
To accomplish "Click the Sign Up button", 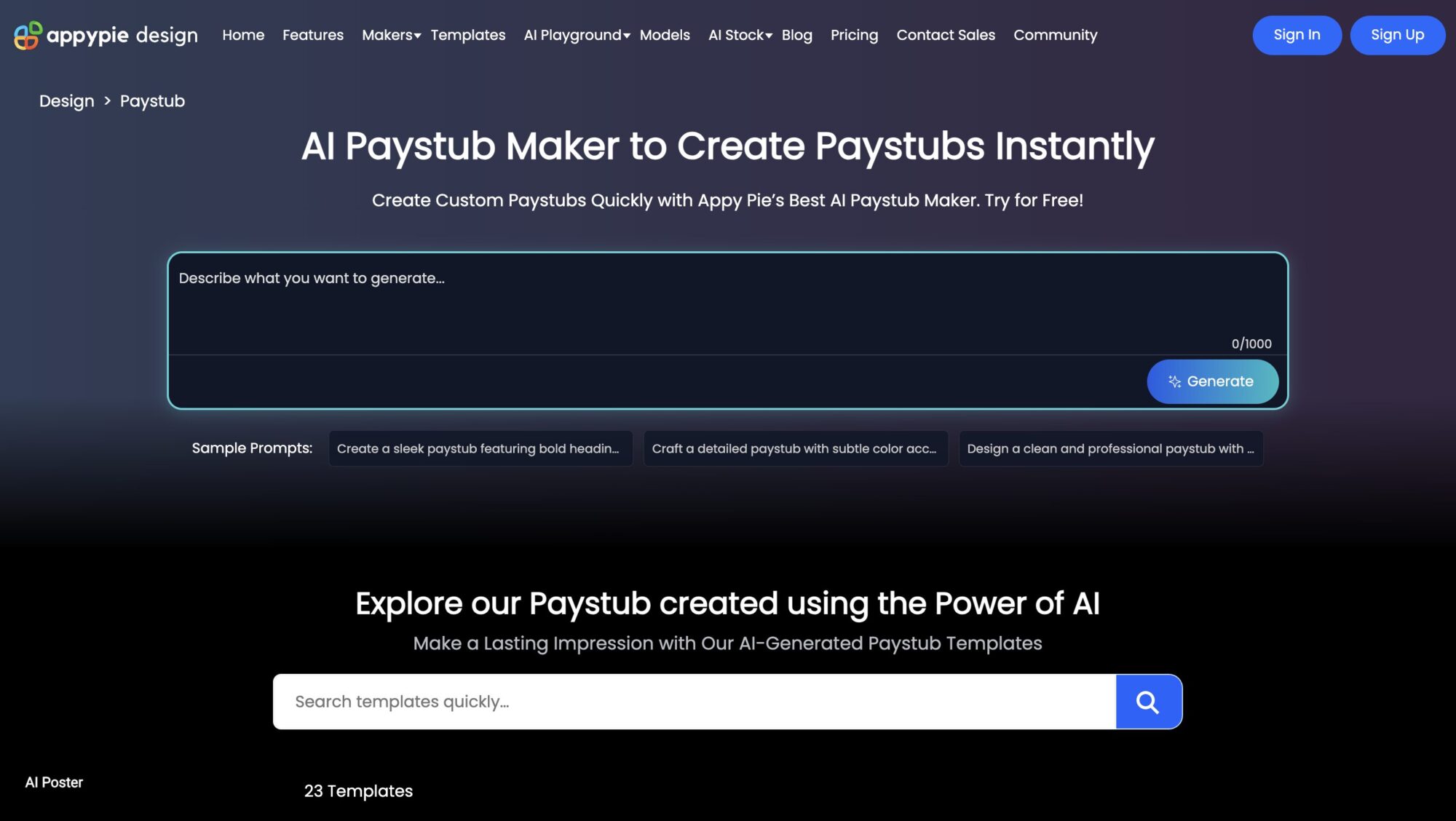I will [1397, 35].
